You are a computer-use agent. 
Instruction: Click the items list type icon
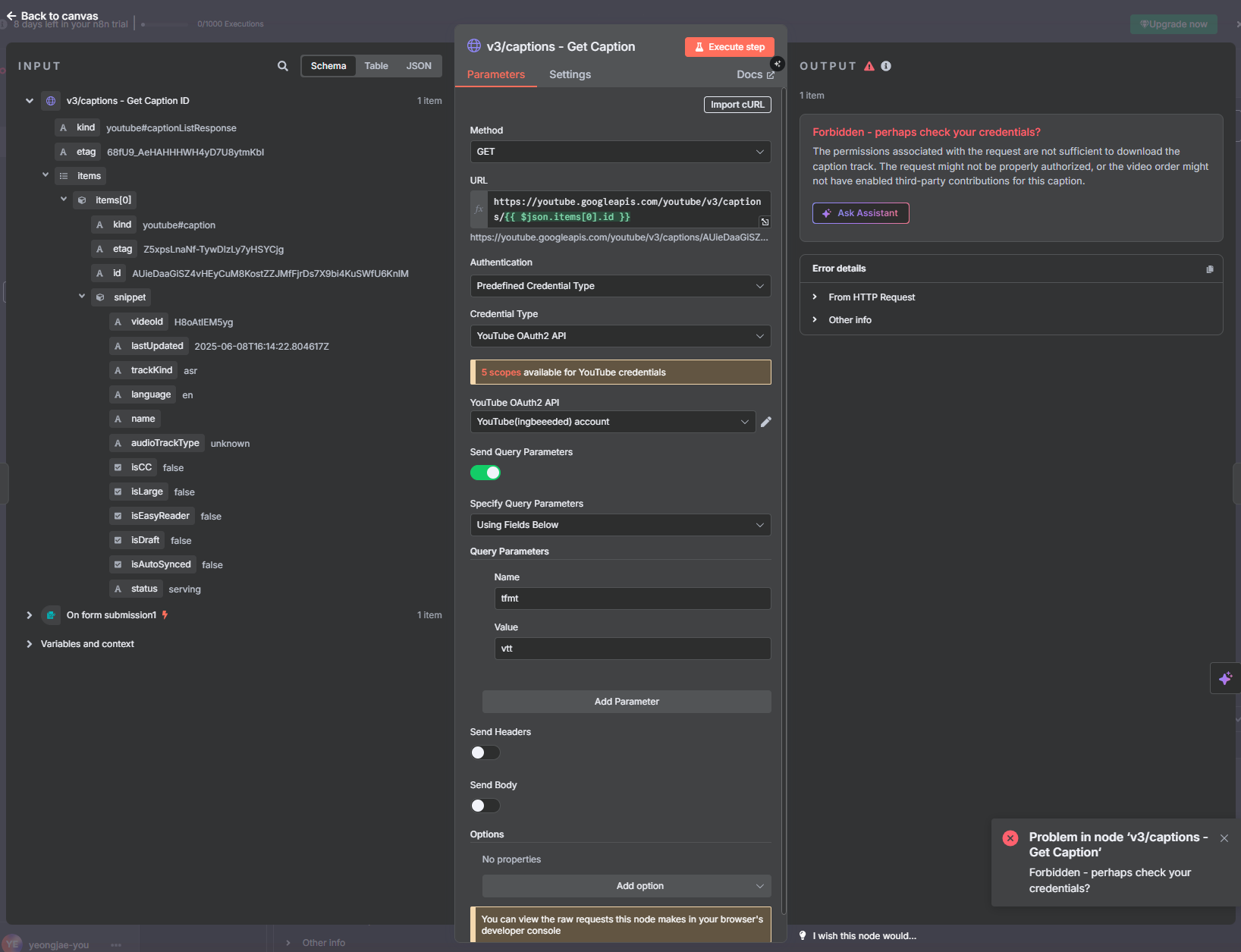point(64,176)
